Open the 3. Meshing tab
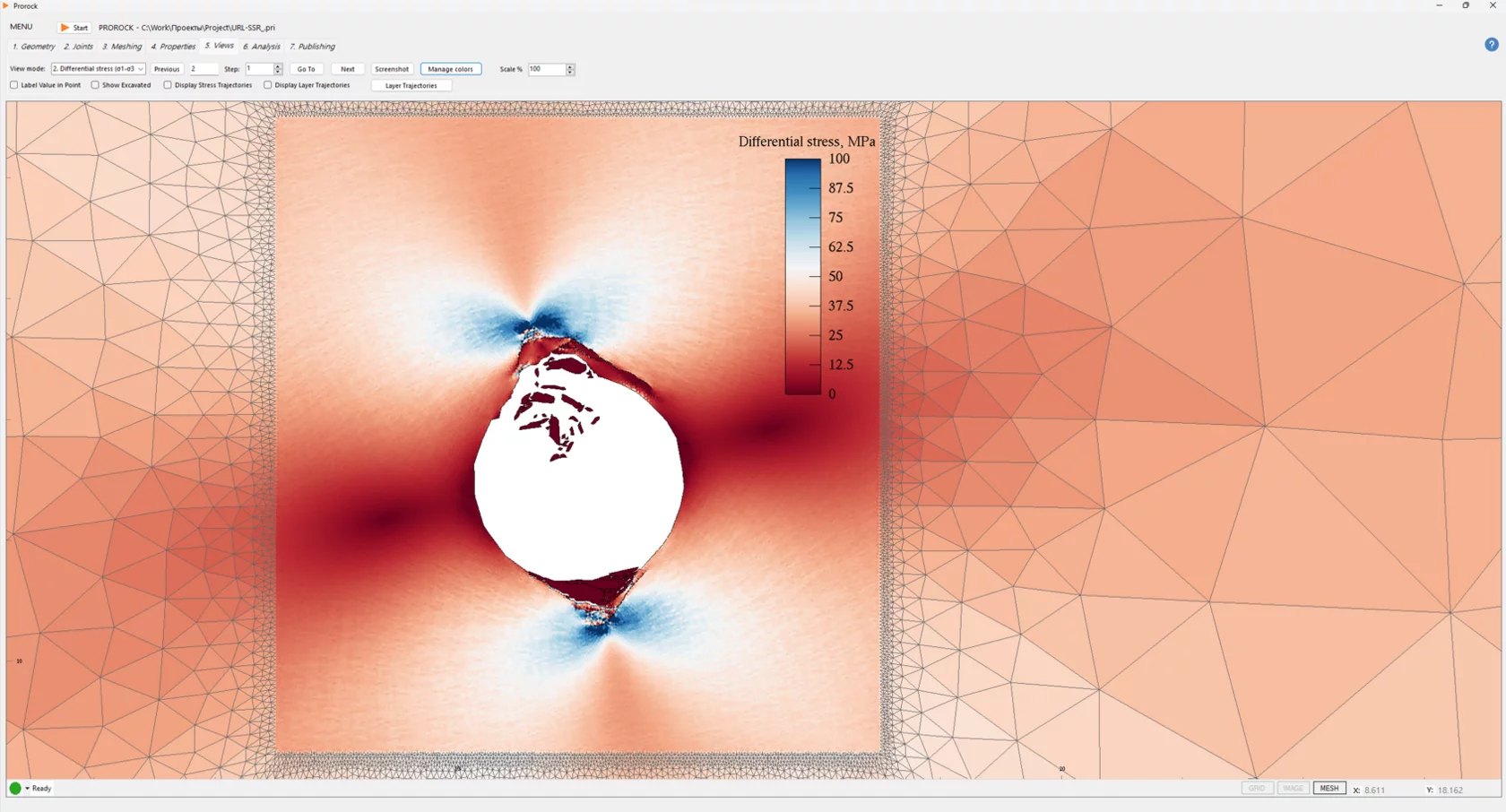 [122, 47]
